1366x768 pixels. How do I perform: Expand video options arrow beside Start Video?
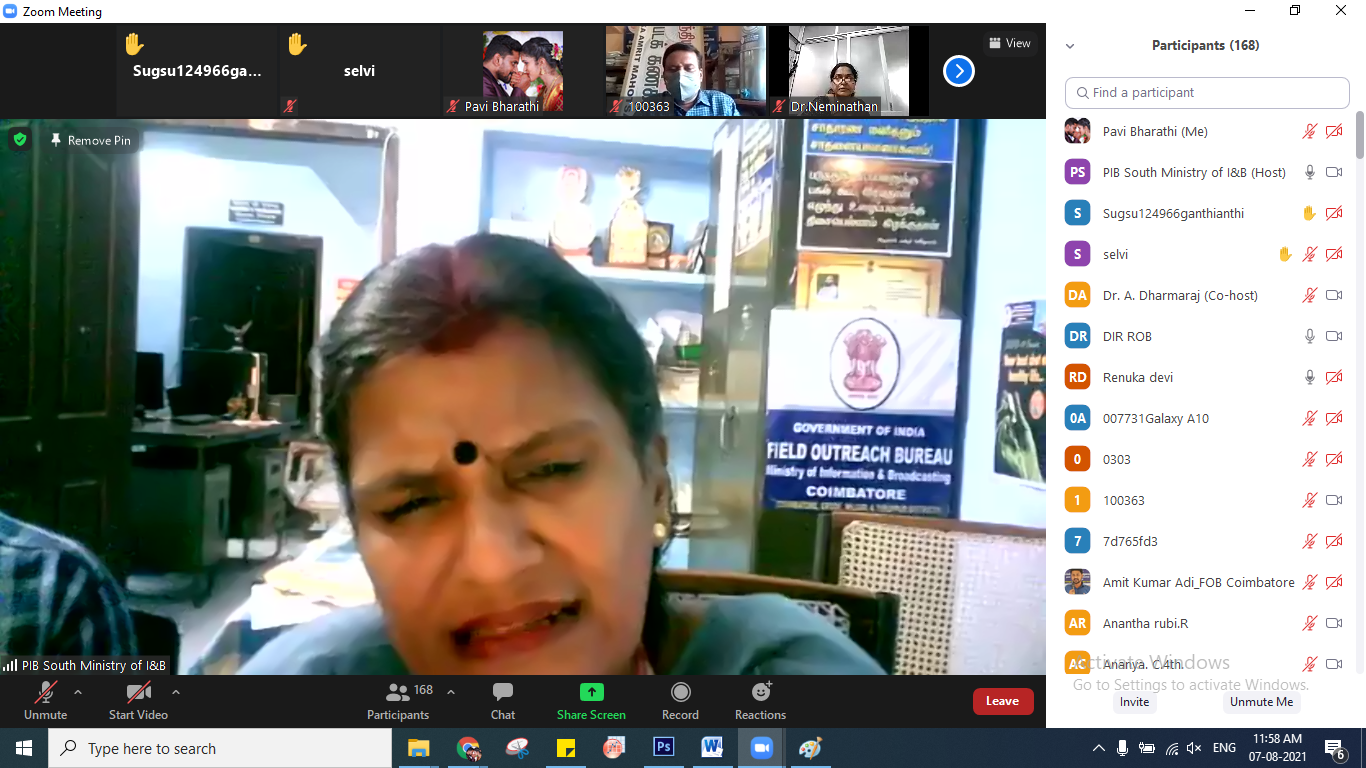[176, 691]
